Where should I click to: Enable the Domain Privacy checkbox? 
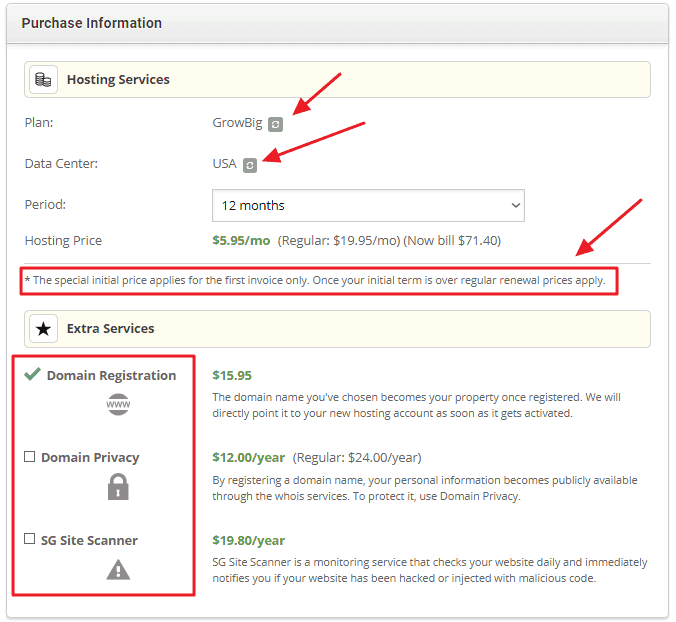pyautogui.click(x=29, y=456)
